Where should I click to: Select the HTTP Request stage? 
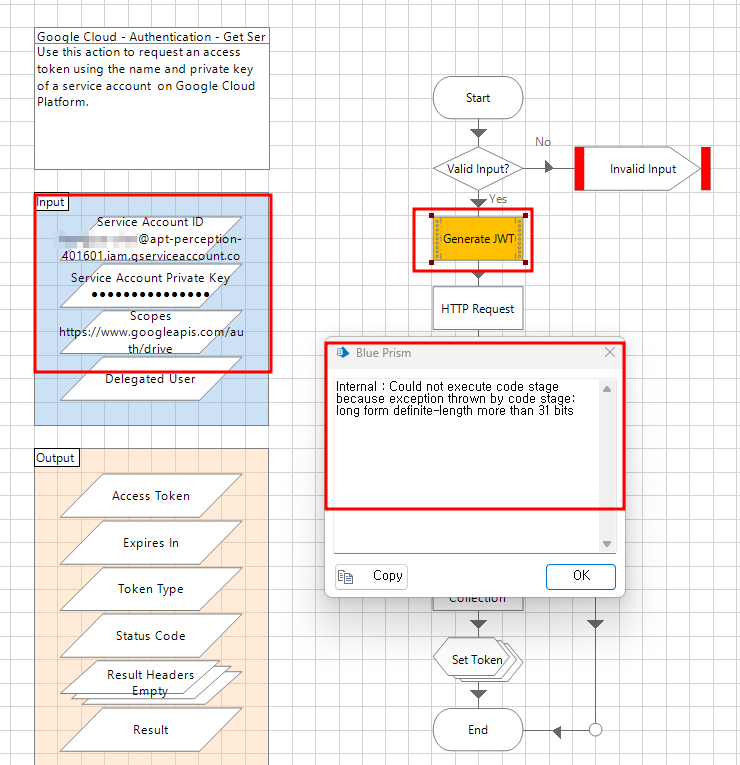click(478, 308)
